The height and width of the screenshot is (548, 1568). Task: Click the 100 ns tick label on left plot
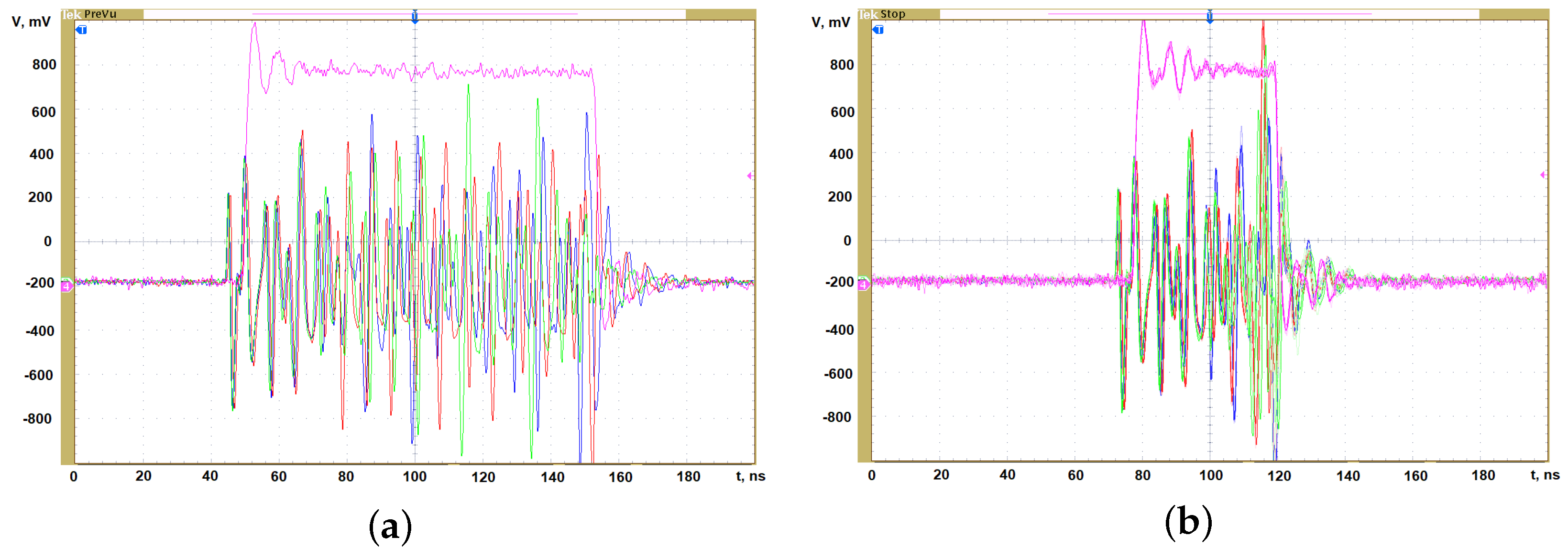tap(415, 477)
